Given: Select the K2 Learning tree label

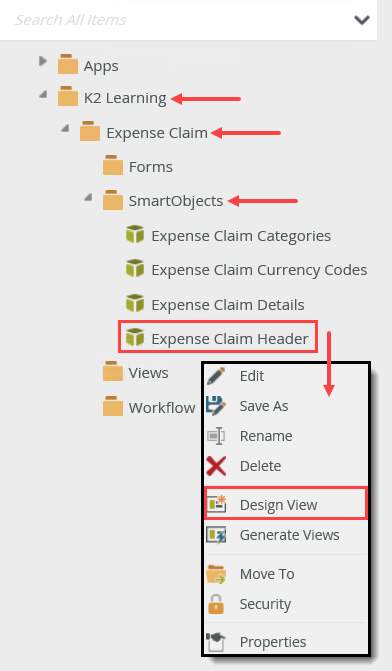Looking at the screenshot, I should click(125, 98).
